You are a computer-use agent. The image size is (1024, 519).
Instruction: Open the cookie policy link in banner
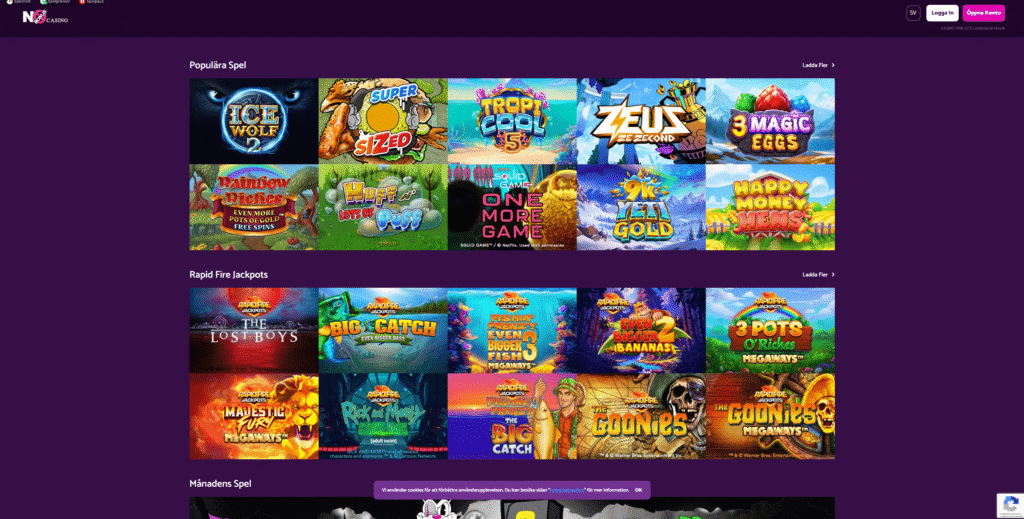(x=567, y=490)
